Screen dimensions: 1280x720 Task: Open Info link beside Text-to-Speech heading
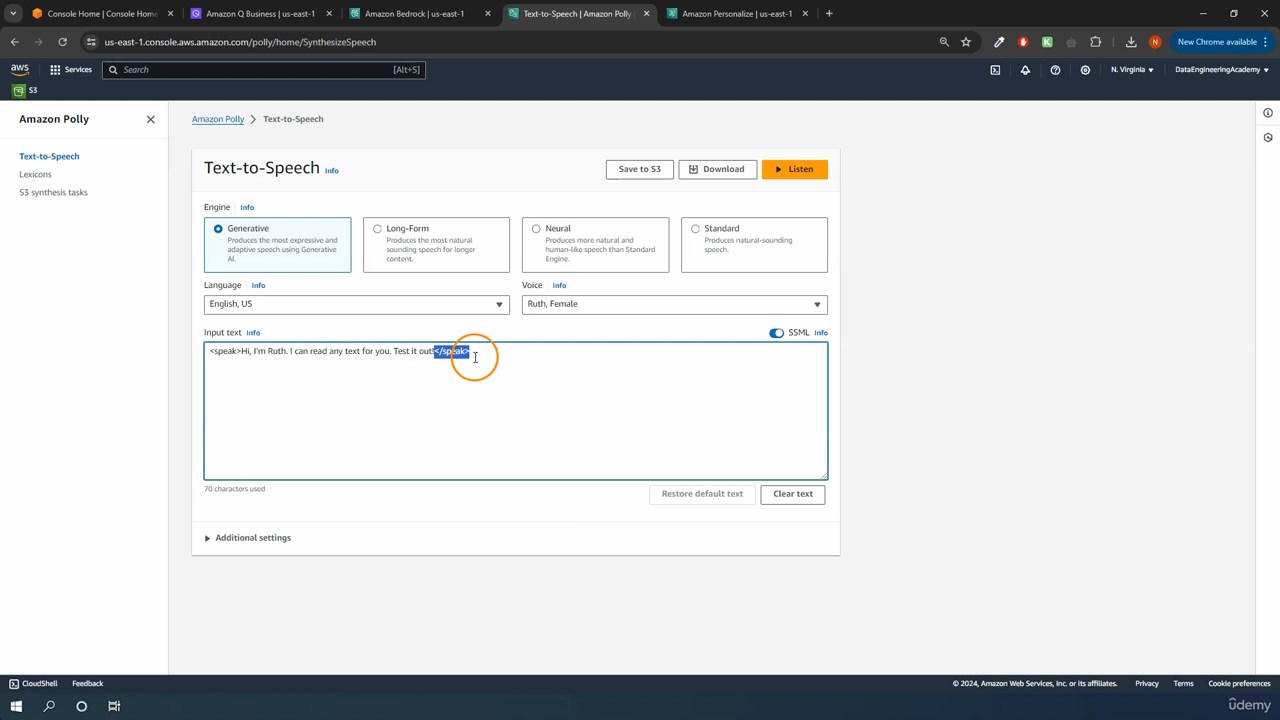(332, 171)
